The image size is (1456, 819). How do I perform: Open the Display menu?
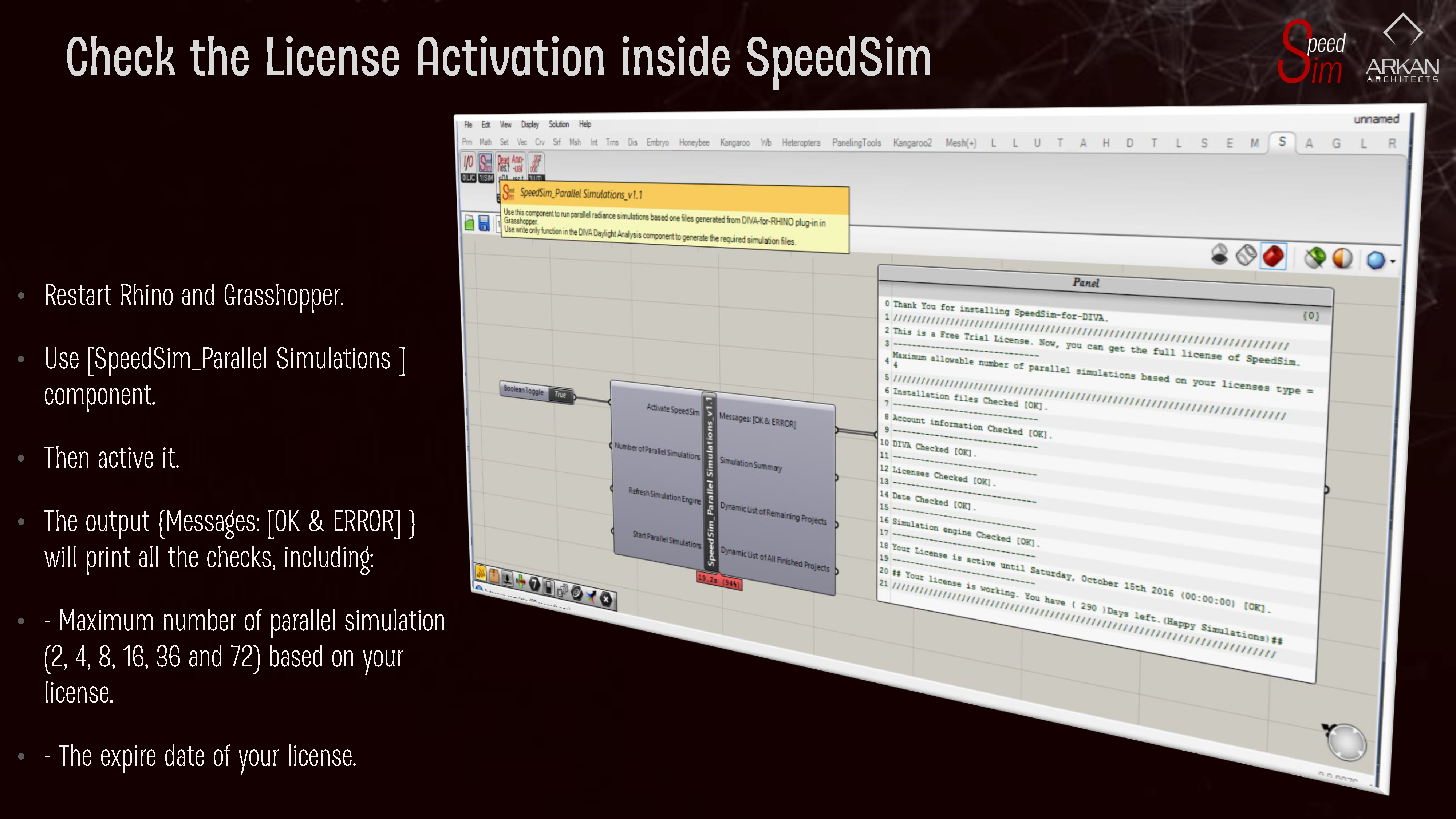pyautogui.click(x=530, y=124)
